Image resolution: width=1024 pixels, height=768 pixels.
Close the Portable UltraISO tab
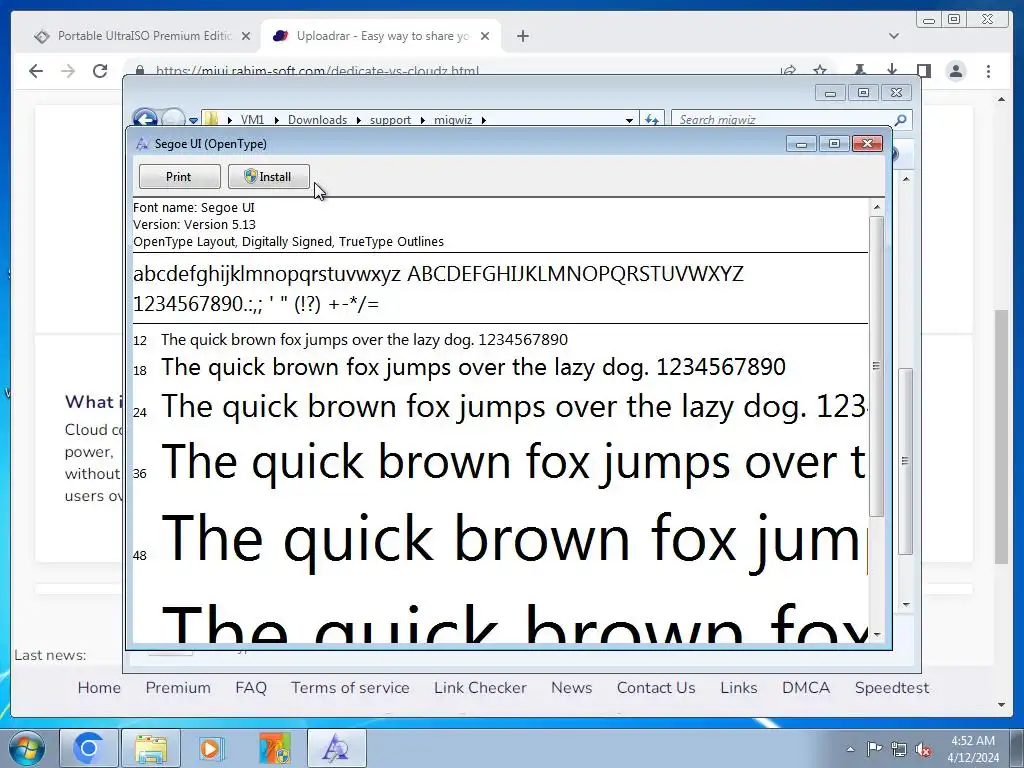[246, 37]
